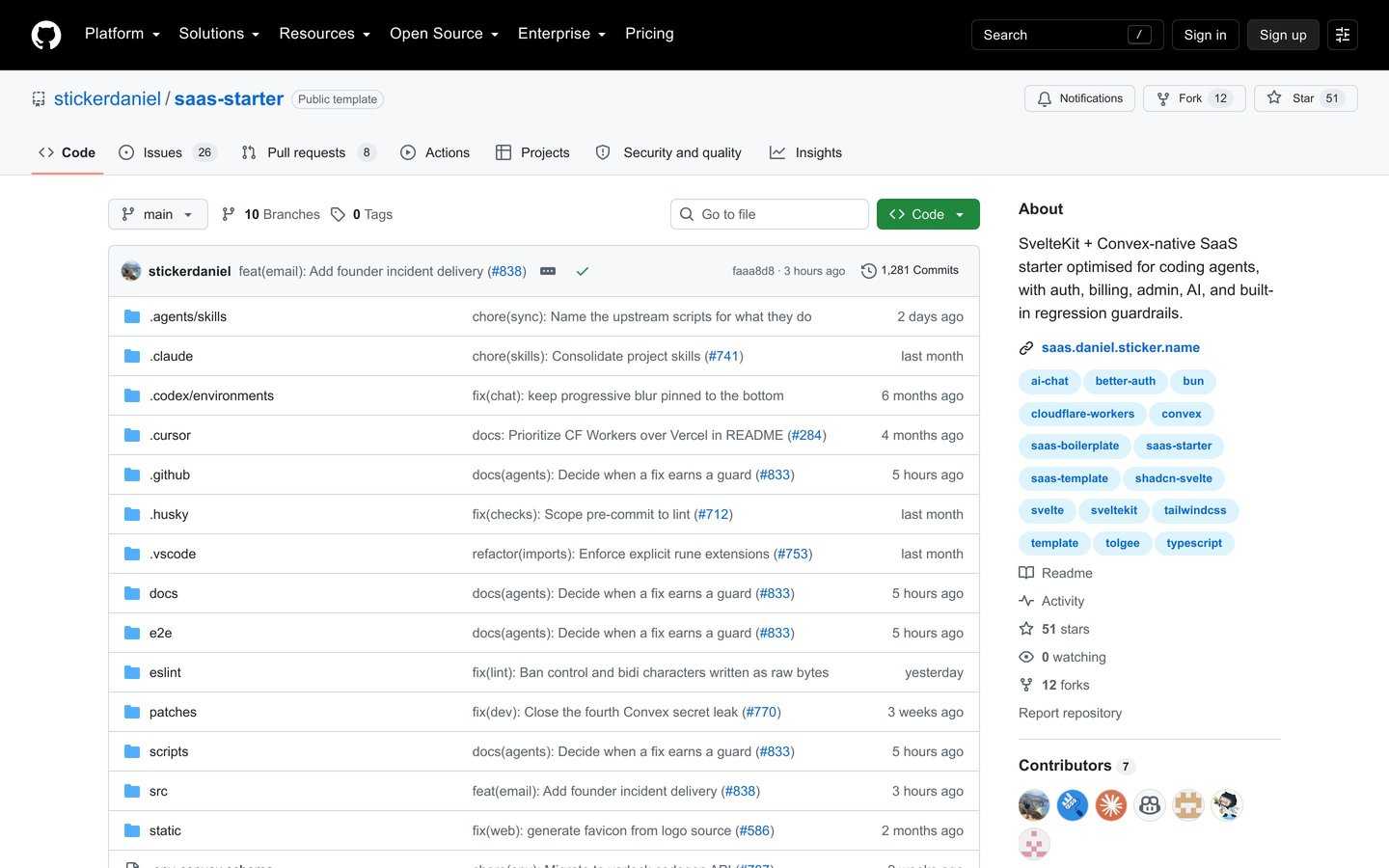This screenshot has width=1389, height=868.
Task: Click the Sign up button
Action: pyautogui.click(x=1283, y=35)
